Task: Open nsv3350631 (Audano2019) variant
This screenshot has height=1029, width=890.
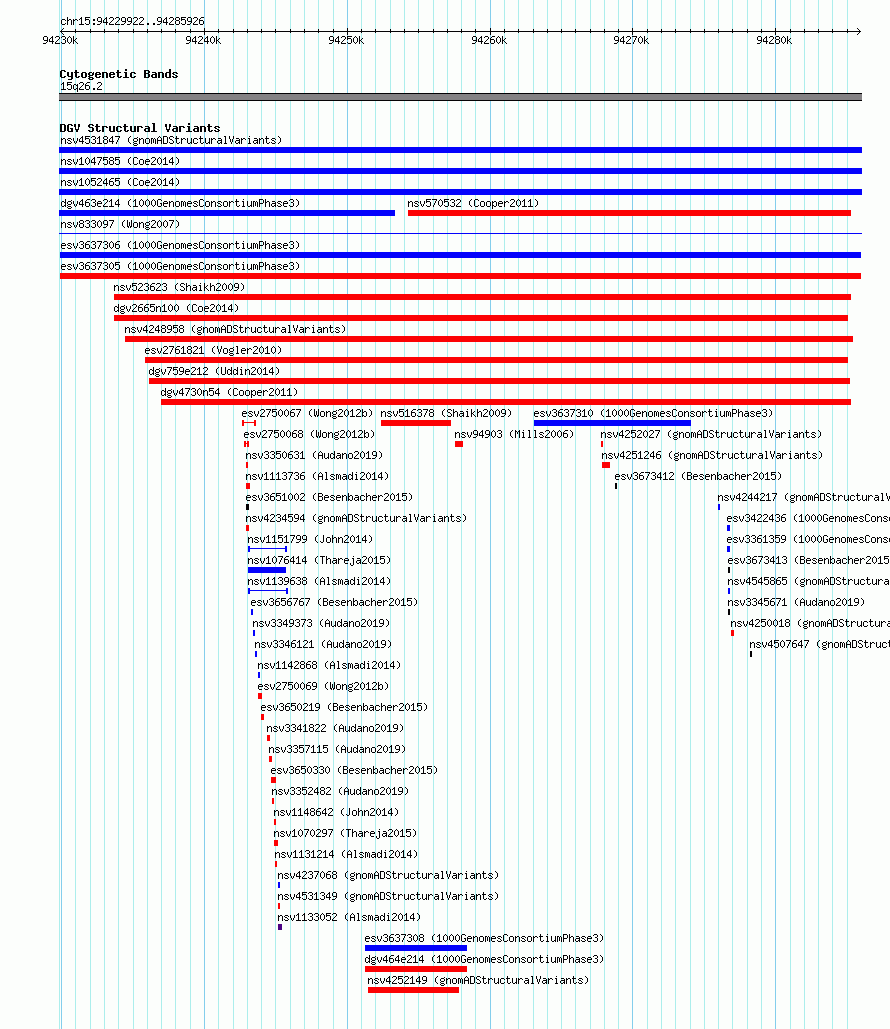Action: (x=314, y=455)
